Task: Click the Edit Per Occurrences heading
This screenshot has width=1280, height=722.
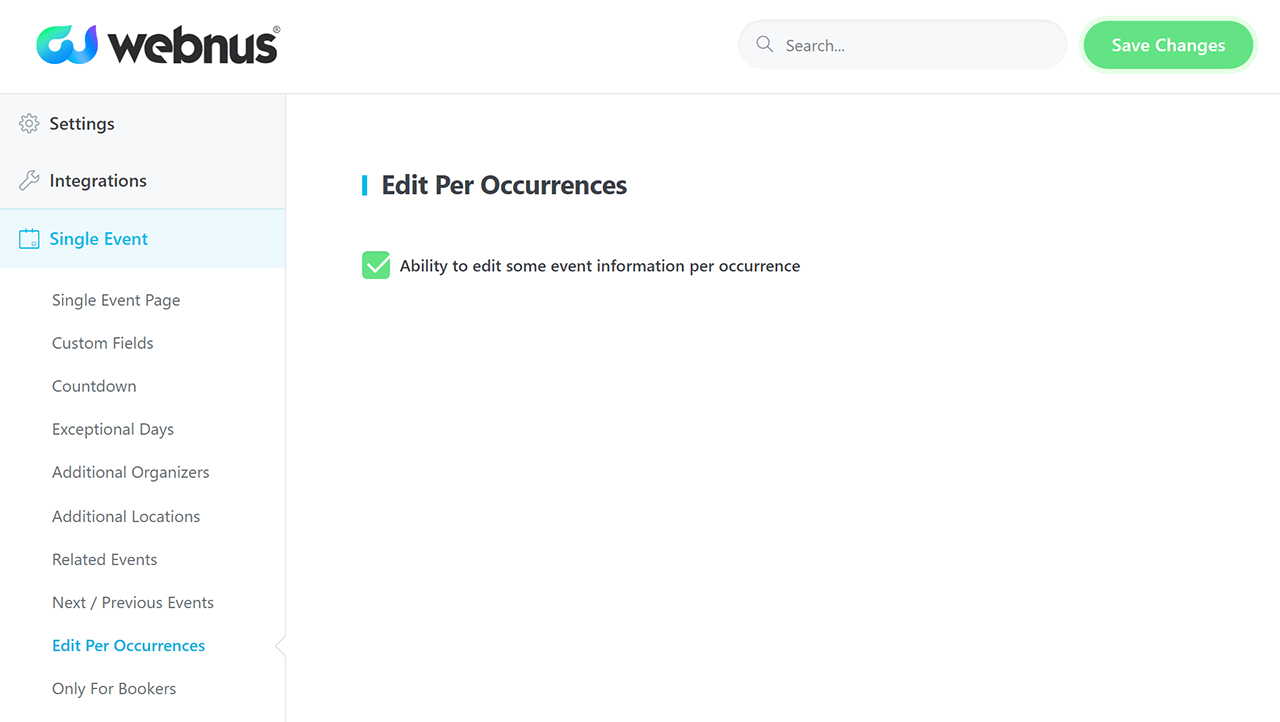Action: click(x=504, y=185)
